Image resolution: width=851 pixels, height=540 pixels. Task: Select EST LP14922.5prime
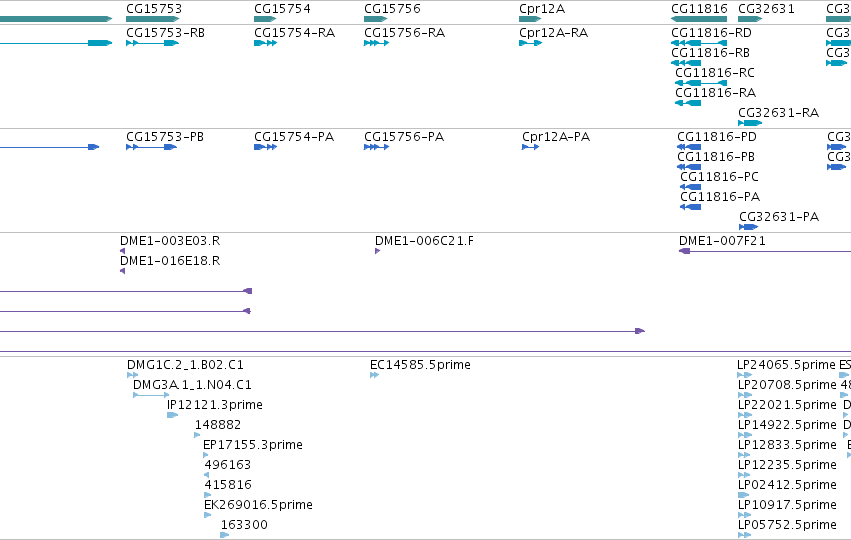[x=787, y=425]
